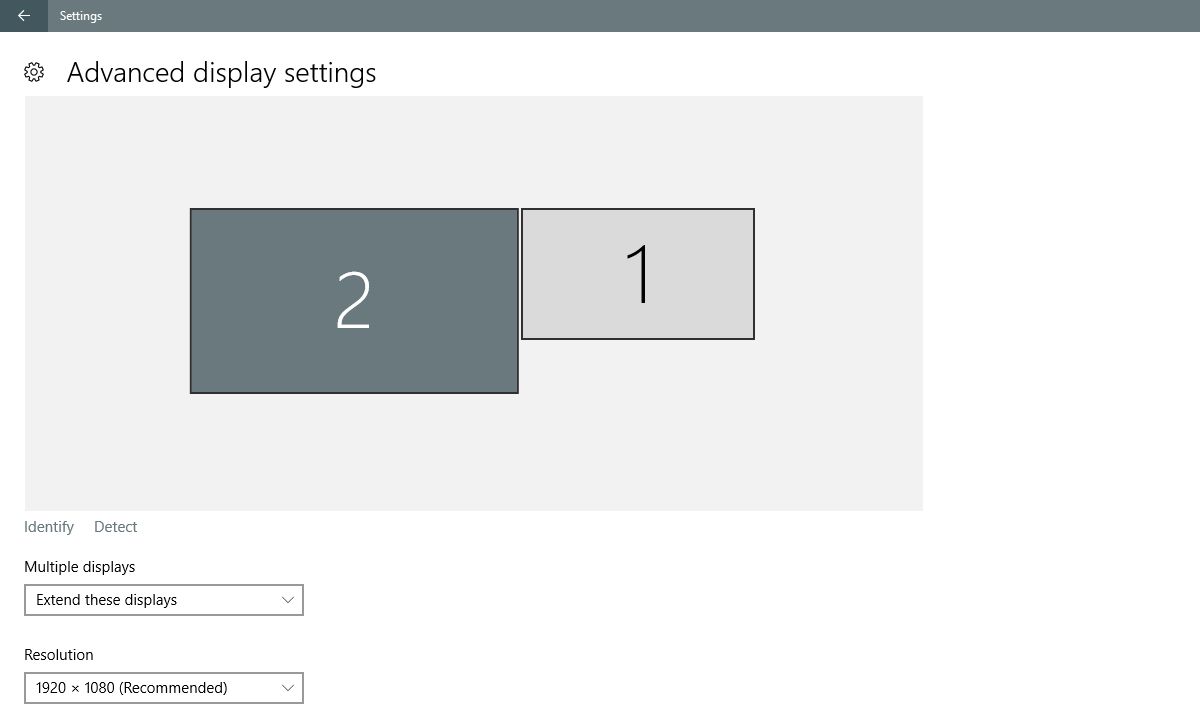Go back using the title bar arrow

[24, 16]
